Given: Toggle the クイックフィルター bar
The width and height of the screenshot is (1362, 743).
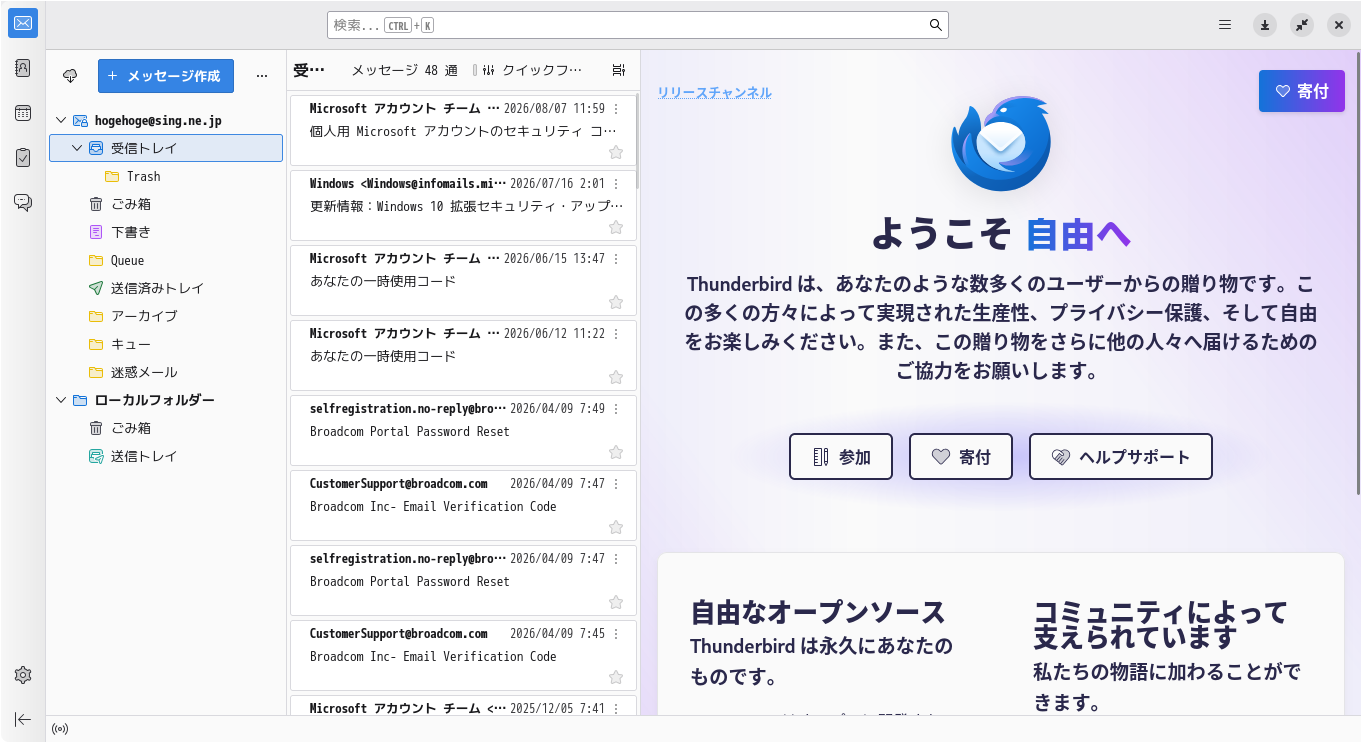Looking at the screenshot, I should (530, 70).
